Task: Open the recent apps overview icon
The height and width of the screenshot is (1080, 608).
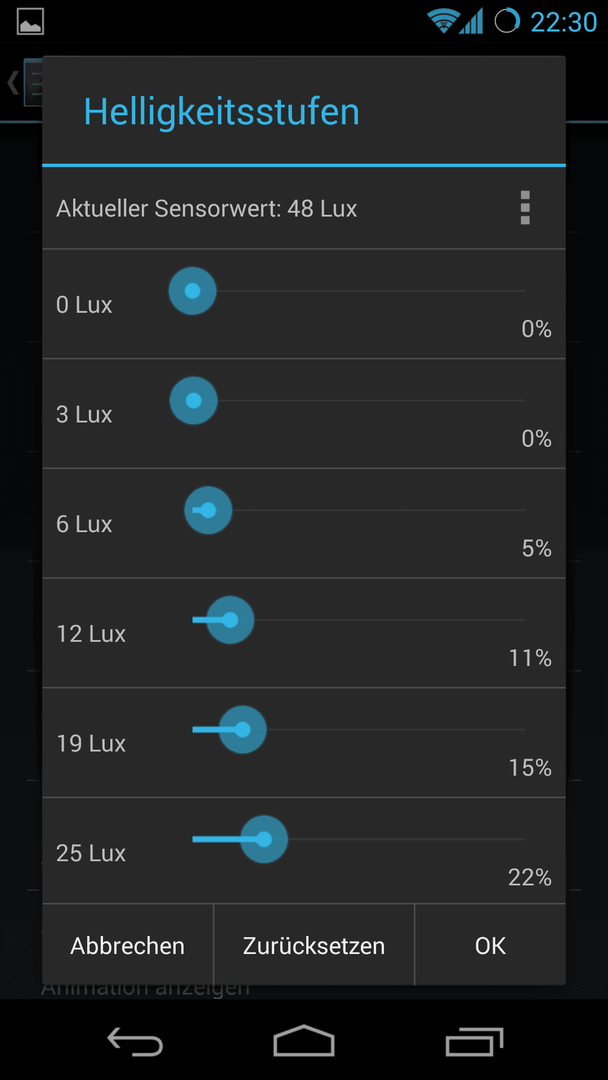Action: pyautogui.click(x=474, y=1041)
